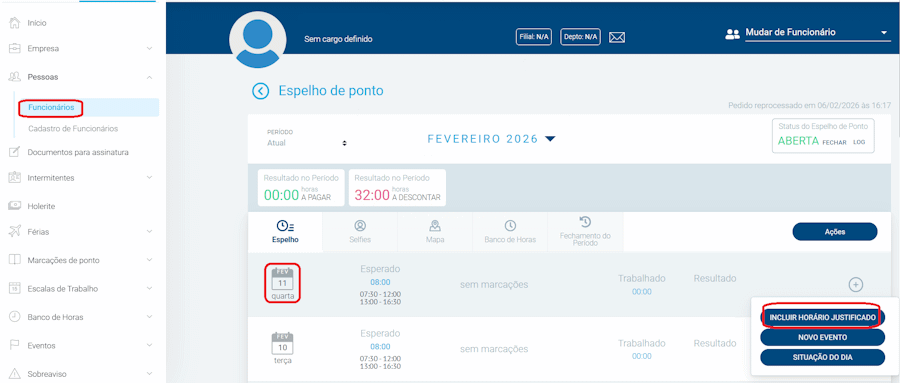Image resolution: width=900 pixels, height=383 pixels.
Task: Select Cadastro de Funcionários in sidebar
Action: pos(73,129)
